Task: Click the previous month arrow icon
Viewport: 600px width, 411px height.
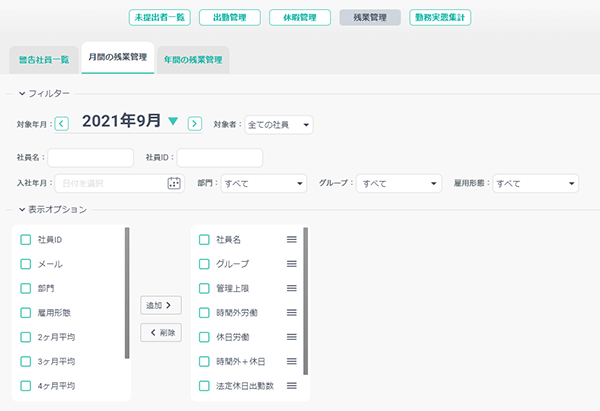Action: click(62, 124)
